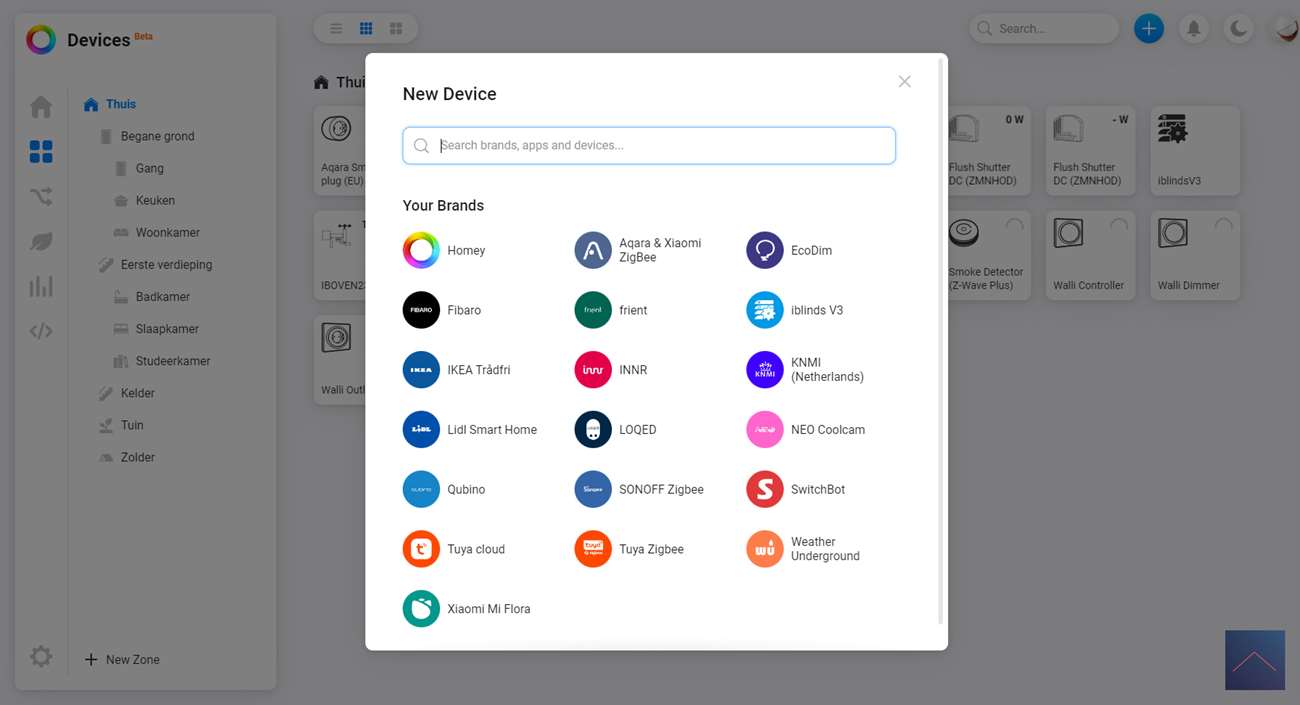Viewport: 1300px width, 705px height.
Task: Open Settings from the gear icon
Action: point(41,656)
